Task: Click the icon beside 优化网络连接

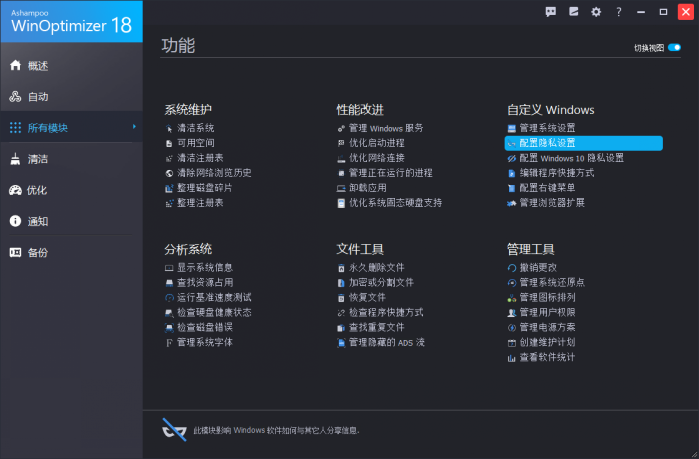Action: (341, 159)
